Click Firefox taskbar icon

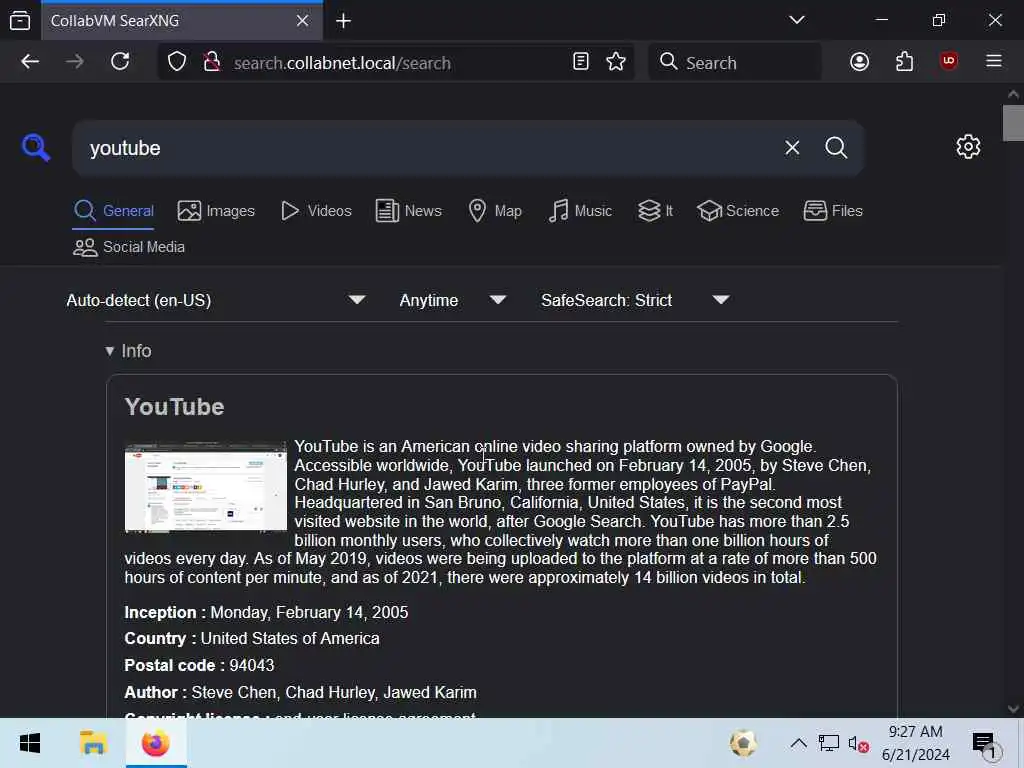tap(155, 743)
